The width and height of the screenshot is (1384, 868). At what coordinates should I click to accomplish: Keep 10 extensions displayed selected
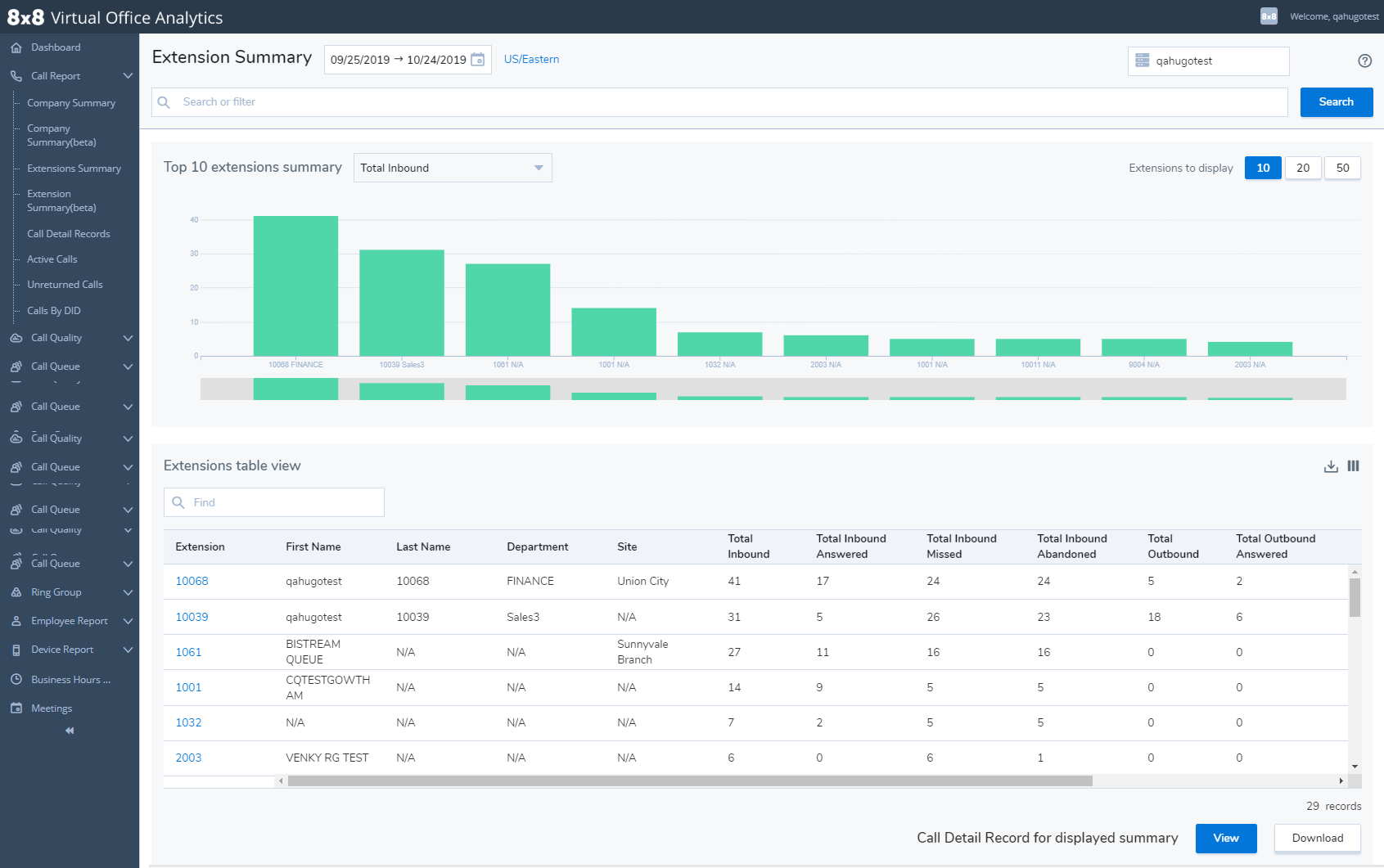[1263, 168]
